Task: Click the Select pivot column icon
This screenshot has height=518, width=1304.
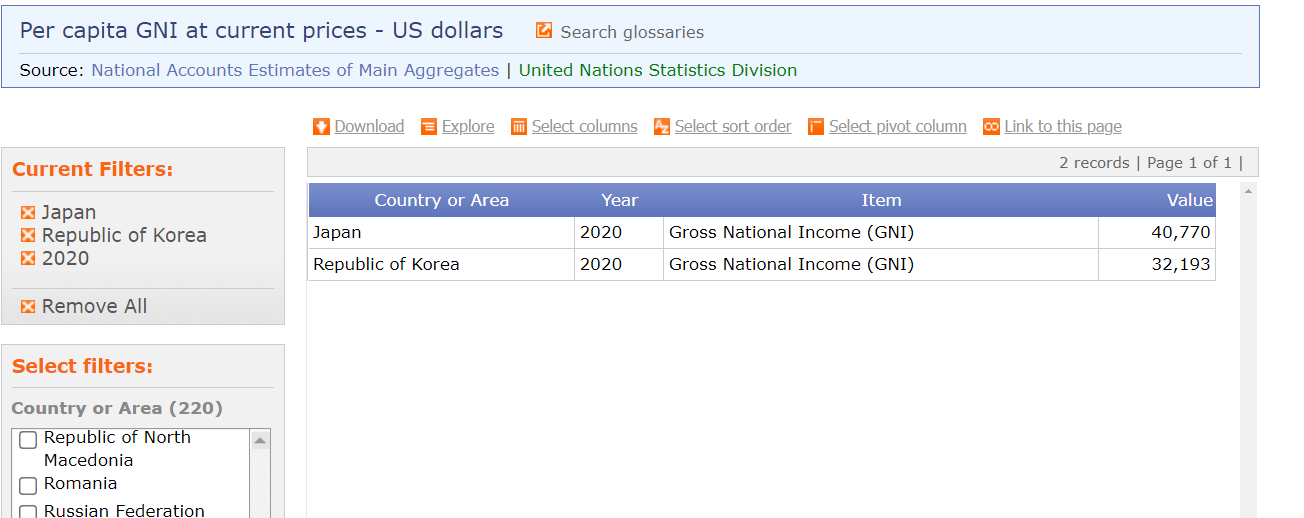Action: (x=816, y=127)
